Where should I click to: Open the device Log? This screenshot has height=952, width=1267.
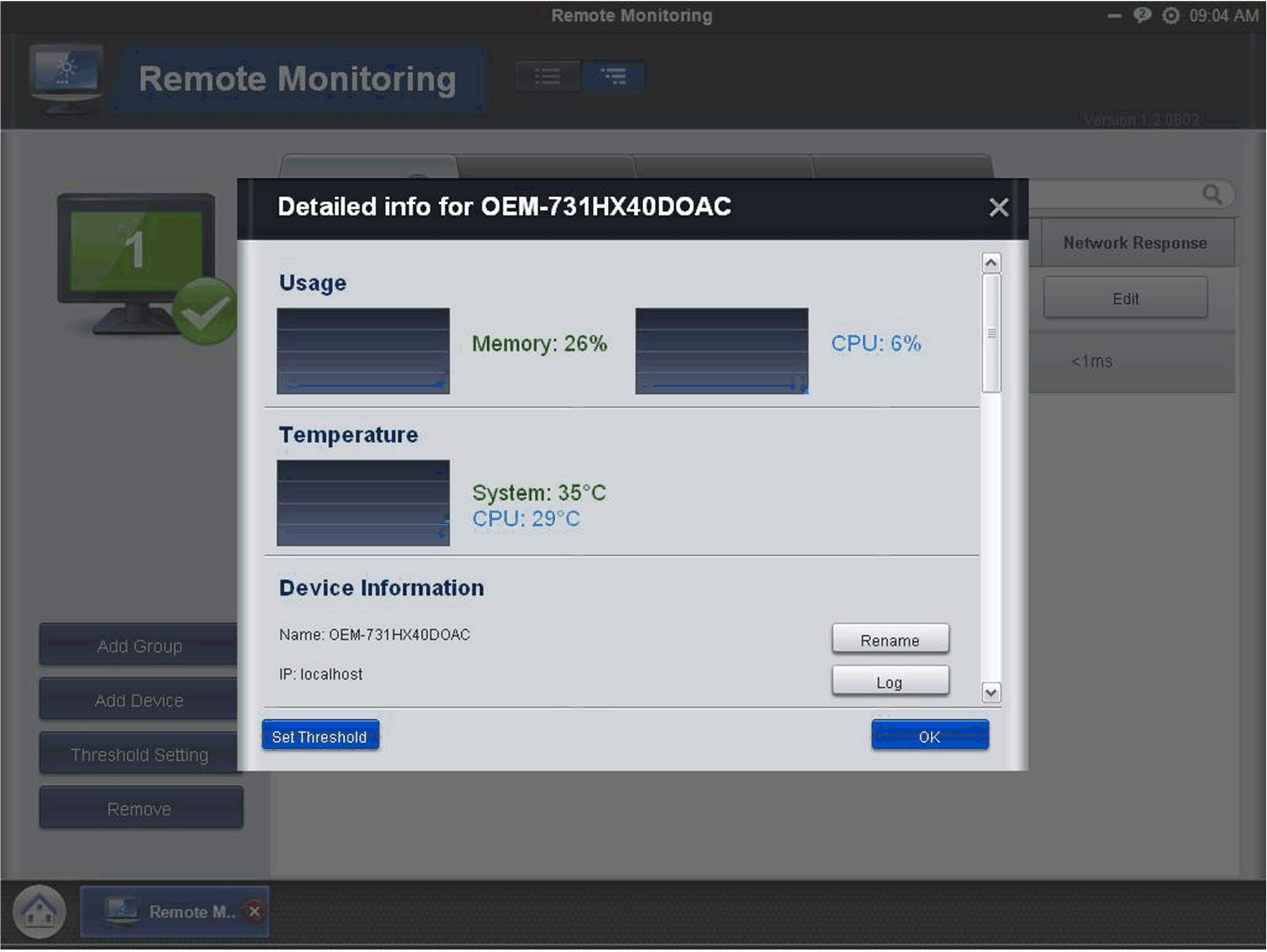tap(890, 682)
